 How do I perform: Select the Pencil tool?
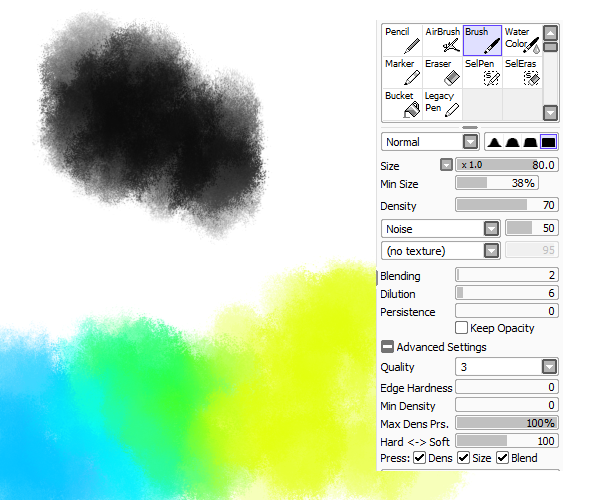click(403, 41)
